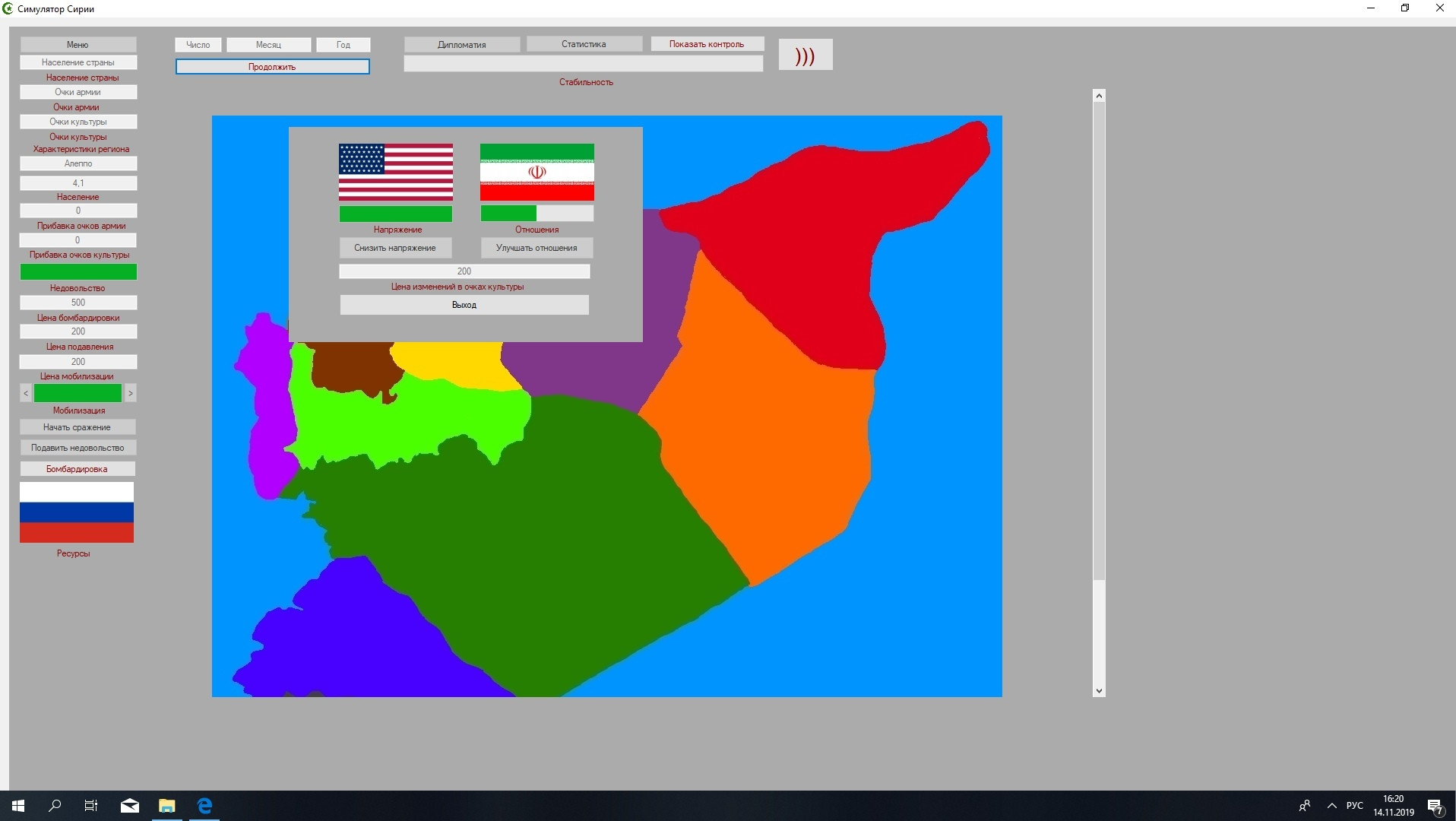This screenshot has width=1456, height=821.
Task: Open Mail app from the taskbar
Action: [x=130, y=806]
